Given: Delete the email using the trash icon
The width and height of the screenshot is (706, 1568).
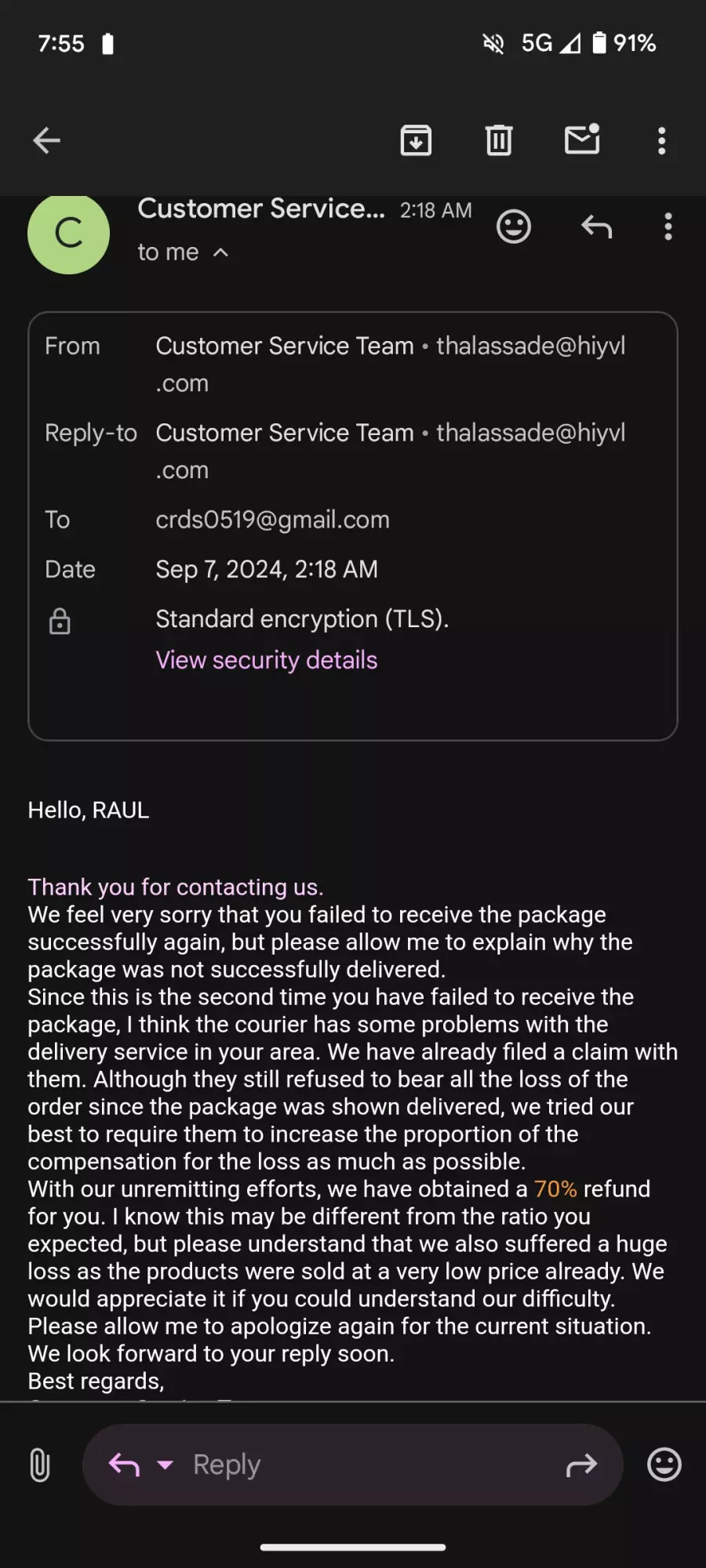Looking at the screenshot, I should (499, 141).
